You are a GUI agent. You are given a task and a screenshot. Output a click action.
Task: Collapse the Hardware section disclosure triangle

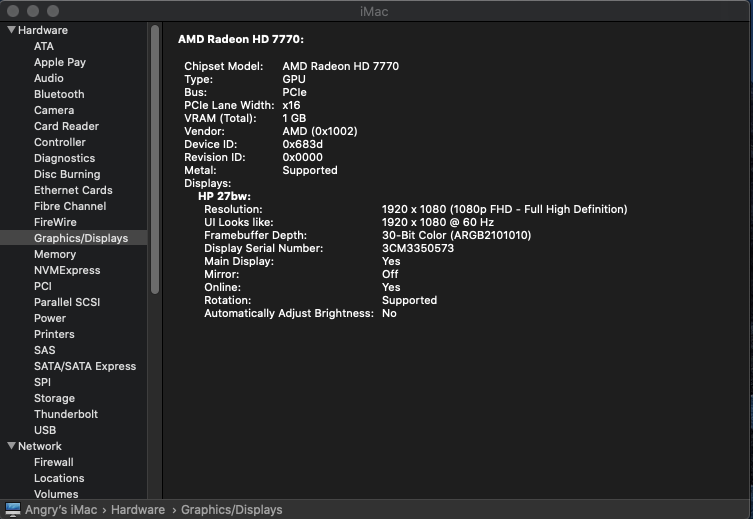[x=11, y=31]
